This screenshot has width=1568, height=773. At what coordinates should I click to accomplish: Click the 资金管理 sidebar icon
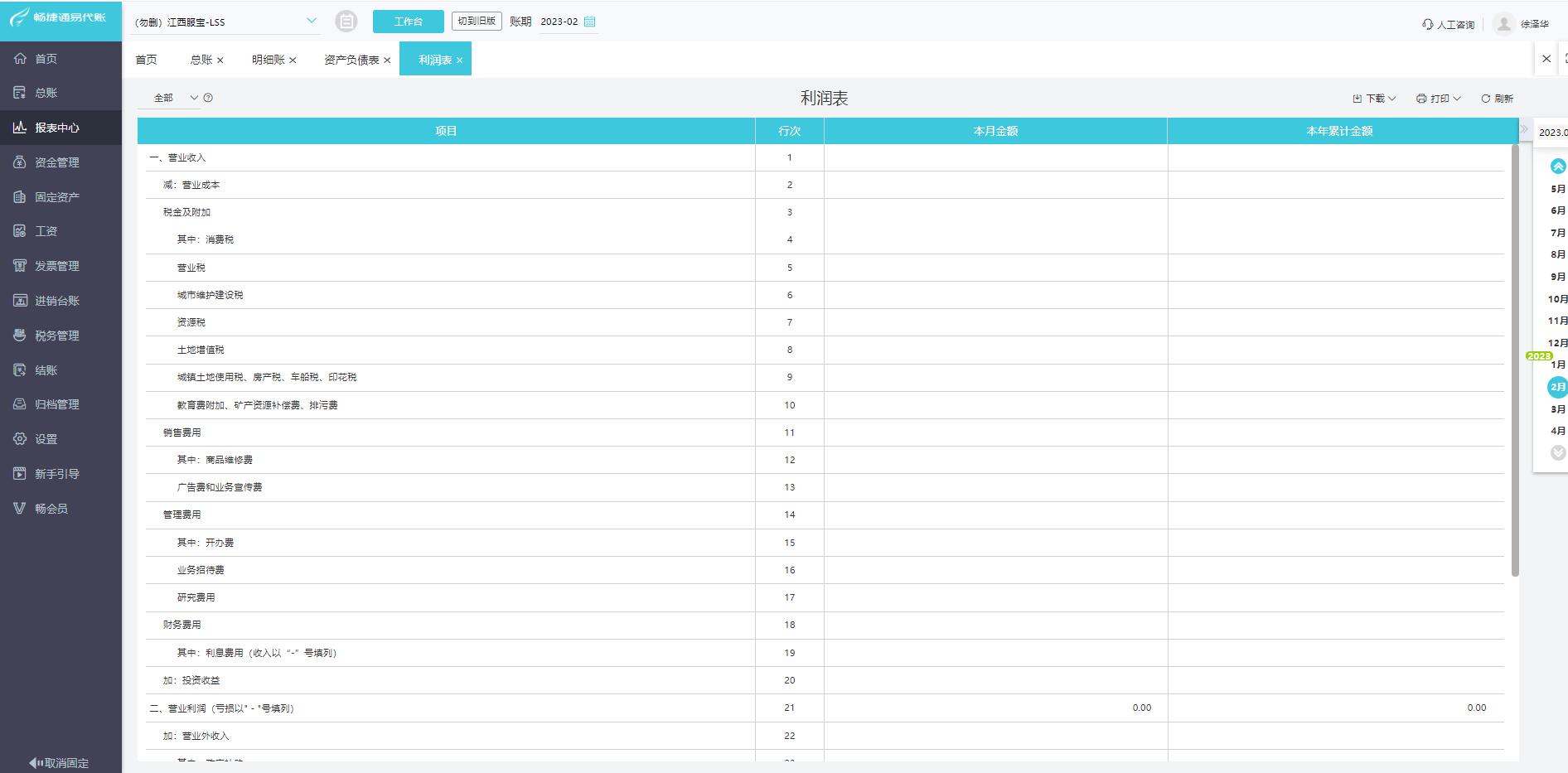click(x=20, y=162)
